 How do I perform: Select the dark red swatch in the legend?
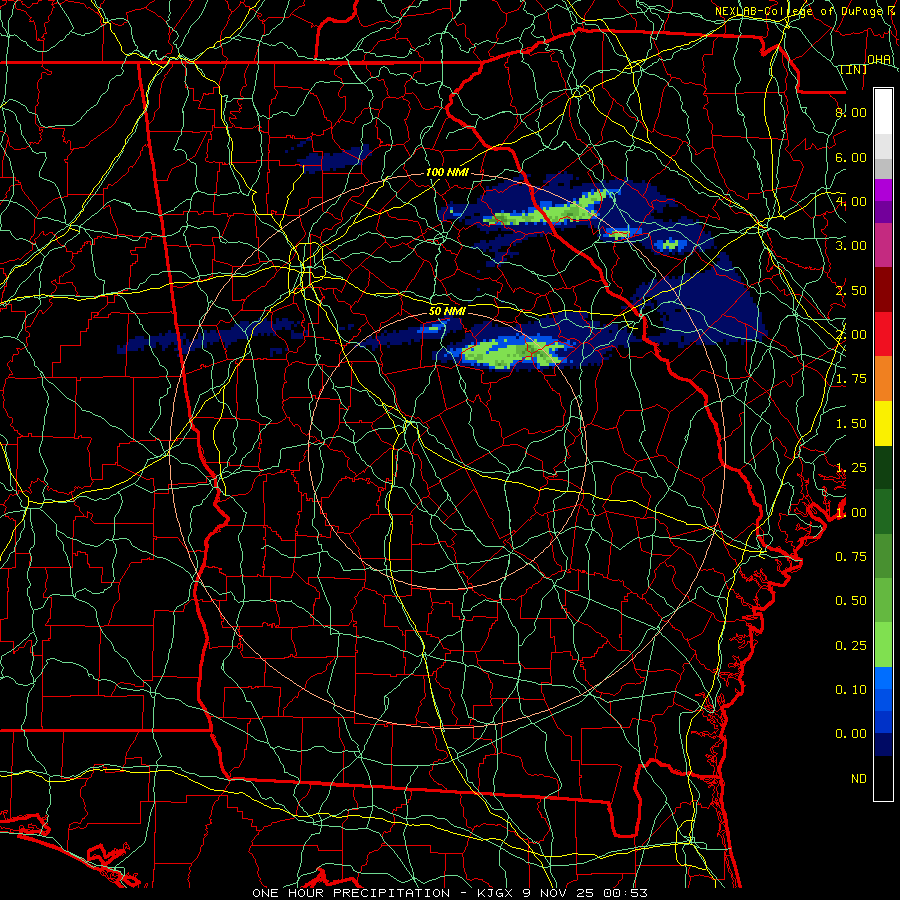click(x=883, y=290)
